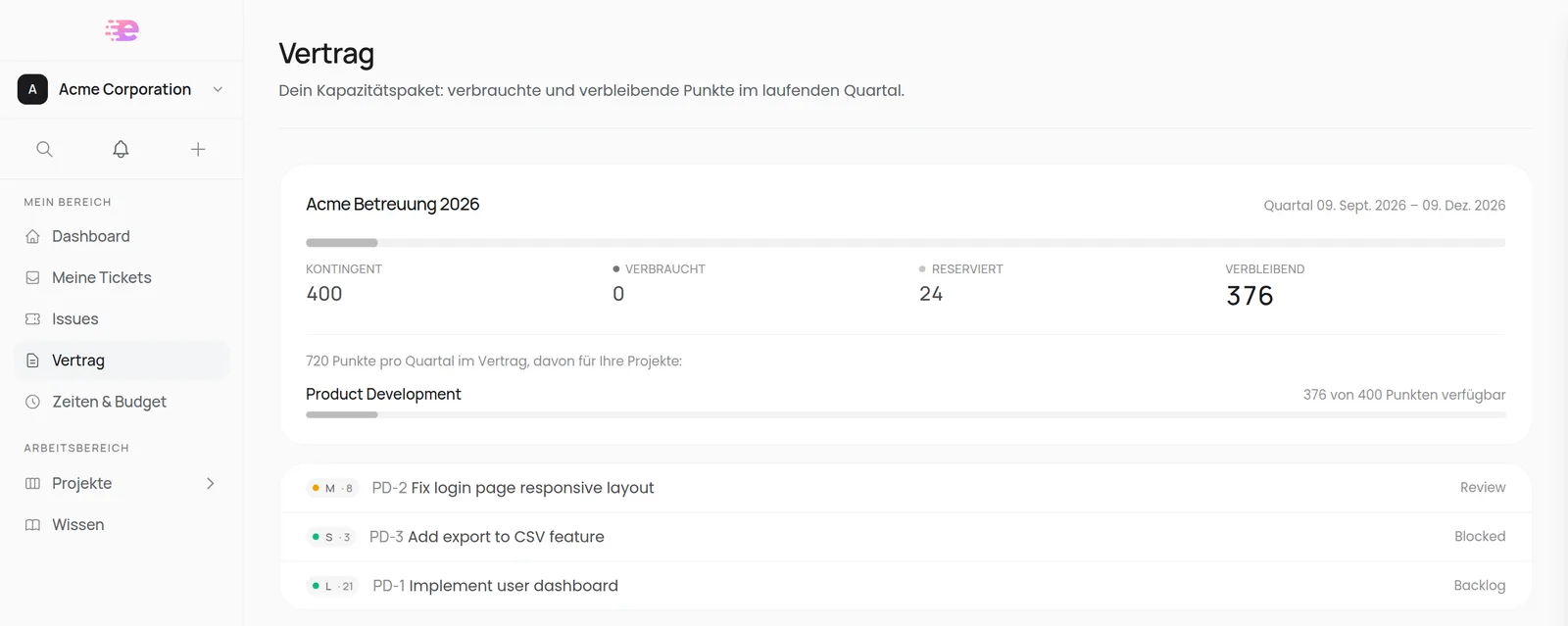Click the pink app logo

(122, 30)
